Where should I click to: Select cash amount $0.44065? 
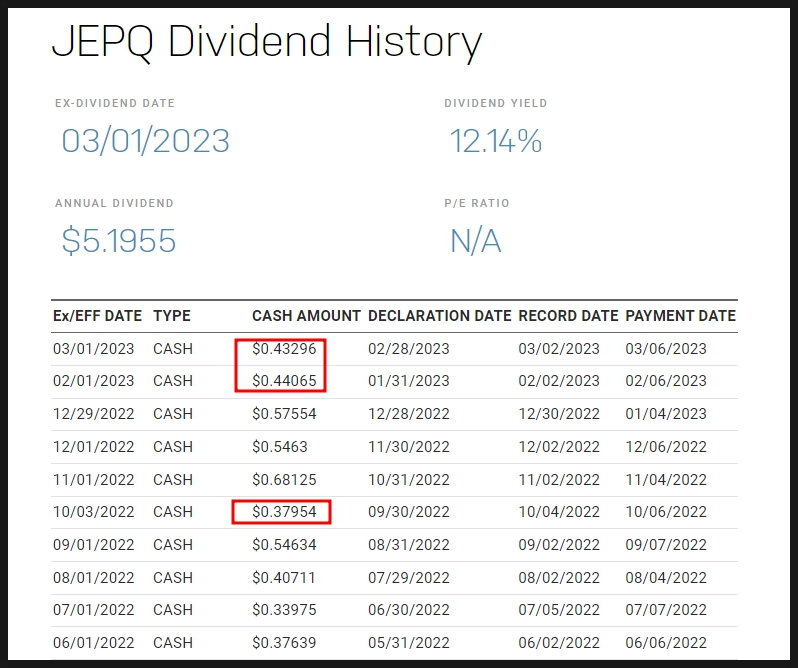click(284, 381)
